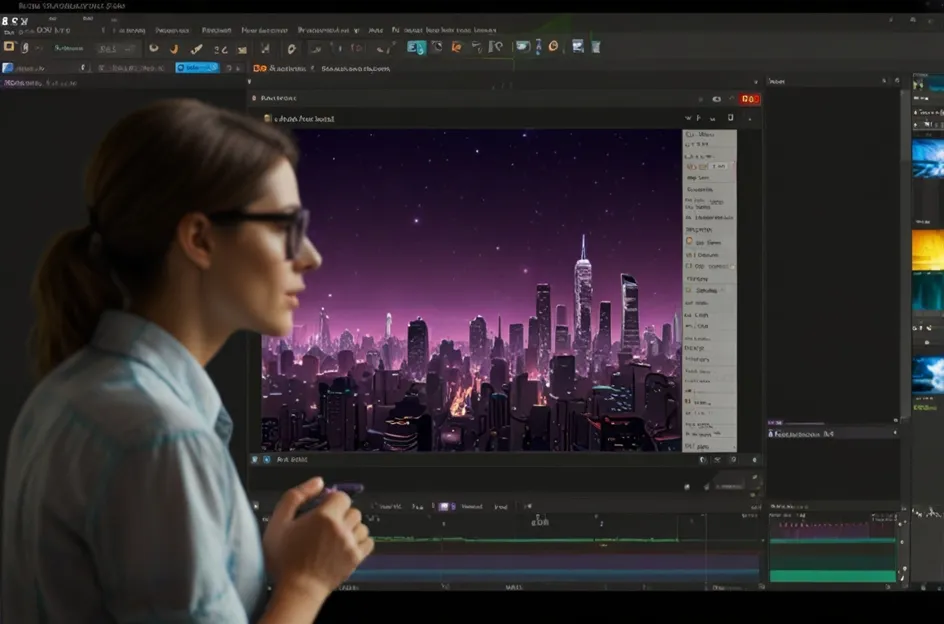The width and height of the screenshot is (944, 624).
Task: Open the tab with the orange icon
Action: (261, 69)
